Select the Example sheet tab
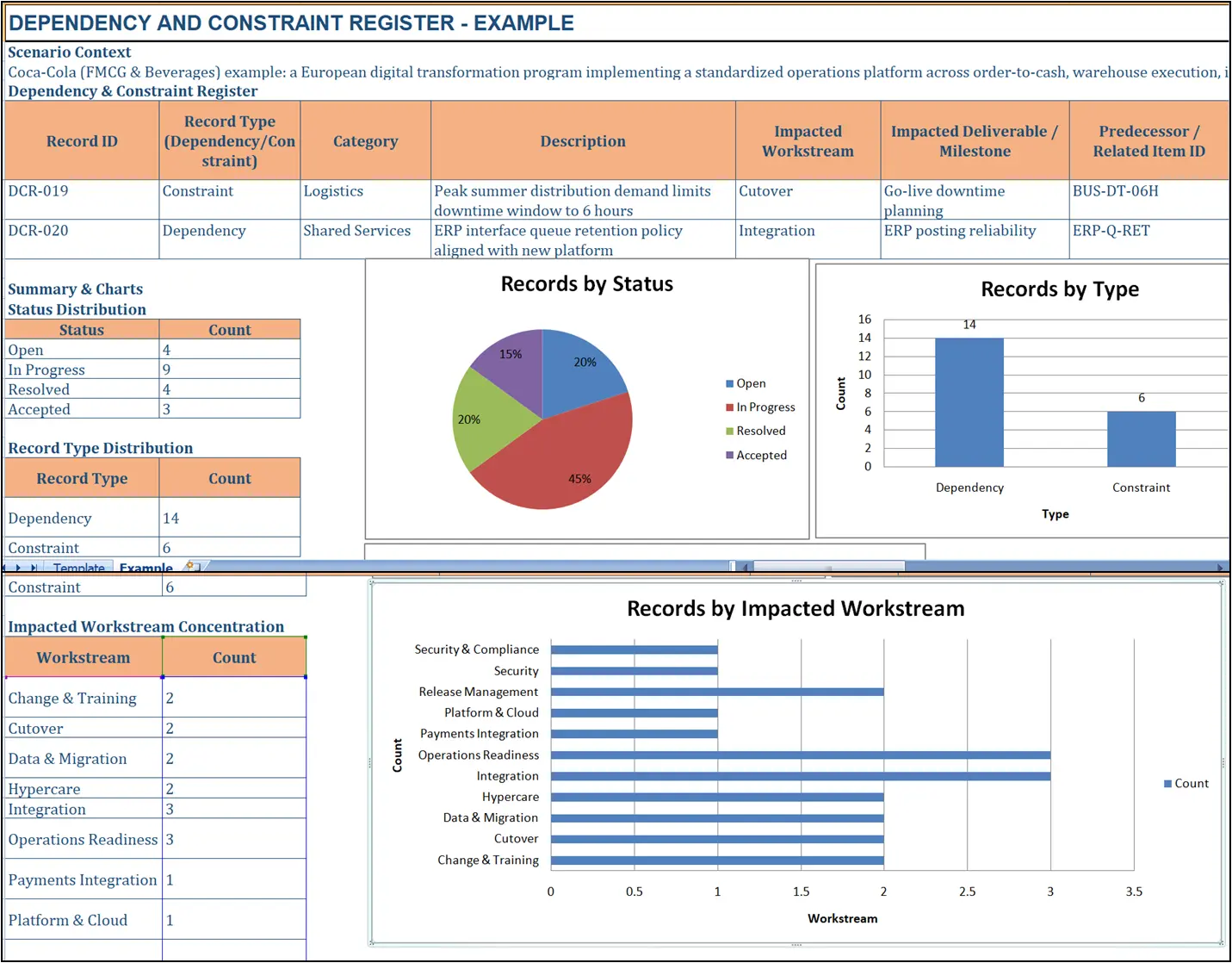 [146, 568]
